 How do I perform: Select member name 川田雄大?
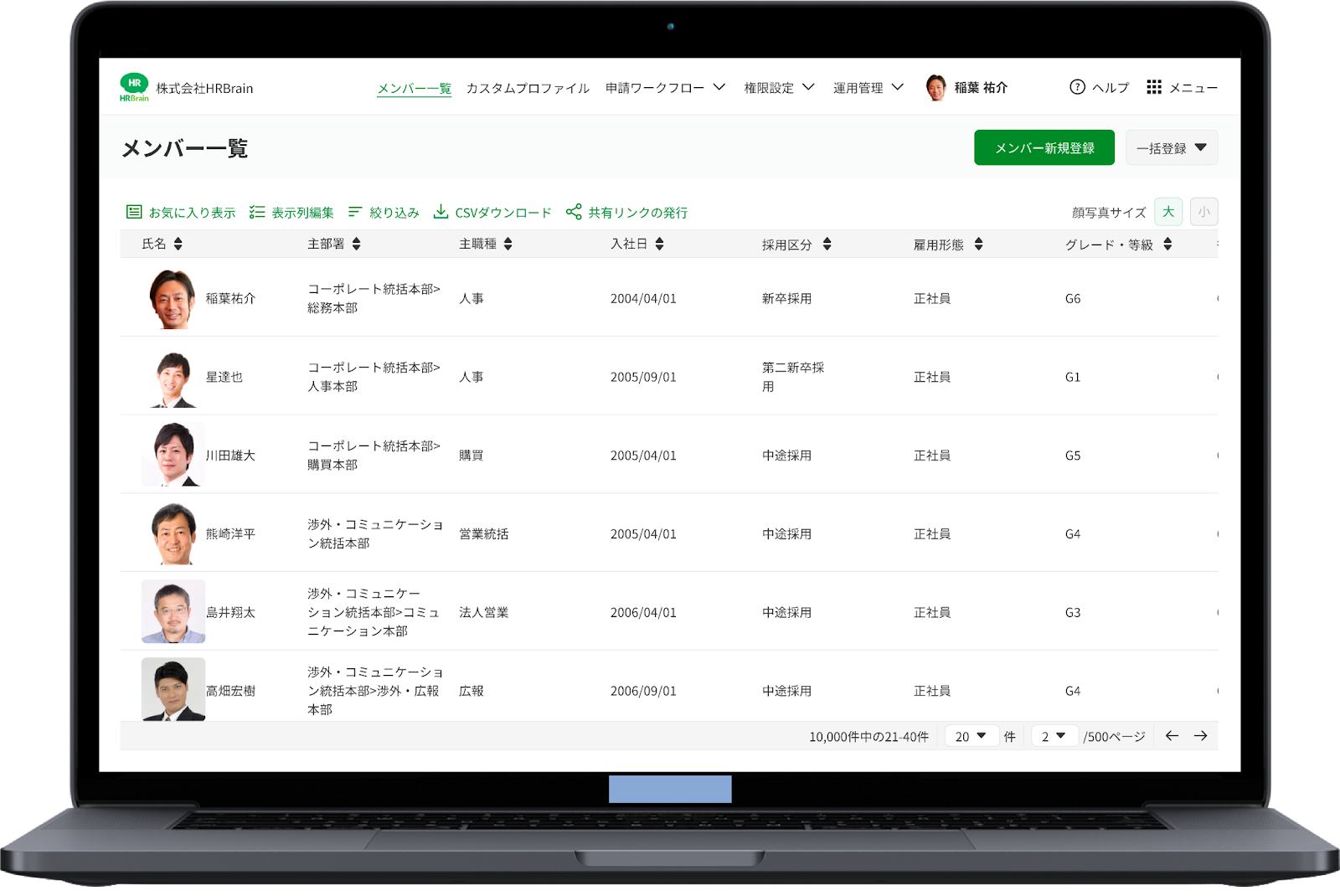230,456
